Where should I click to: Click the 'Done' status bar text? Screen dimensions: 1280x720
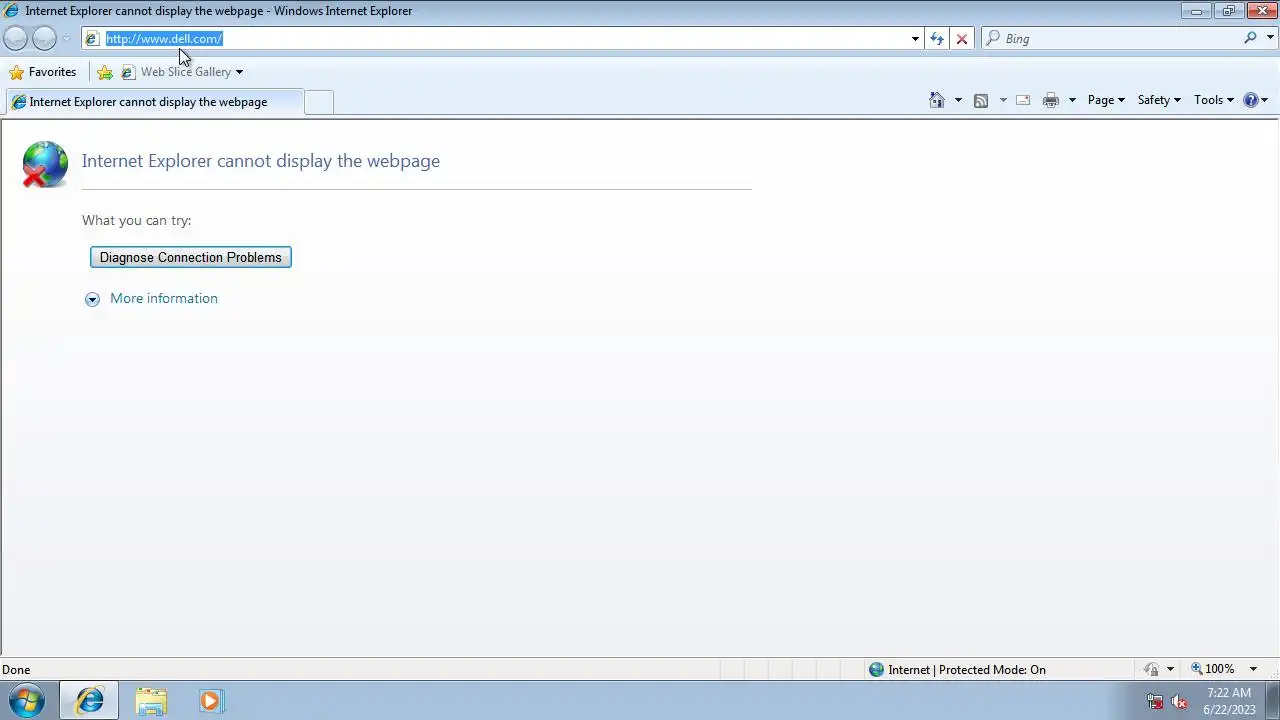pyautogui.click(x=16, y=670)
